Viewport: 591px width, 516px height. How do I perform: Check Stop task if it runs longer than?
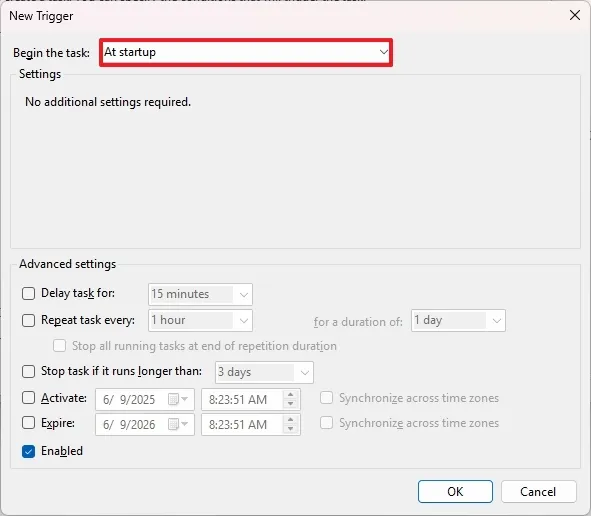28,371
